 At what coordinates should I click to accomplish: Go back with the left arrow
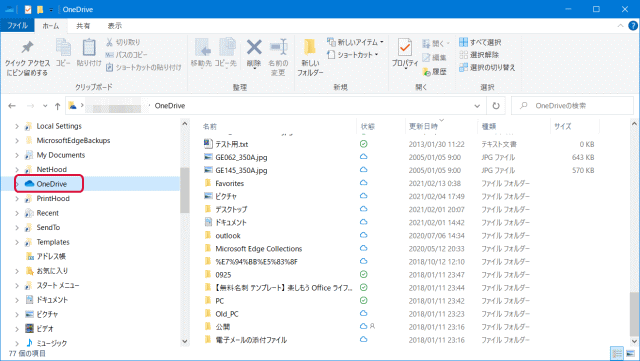click(x=12, y=106)
